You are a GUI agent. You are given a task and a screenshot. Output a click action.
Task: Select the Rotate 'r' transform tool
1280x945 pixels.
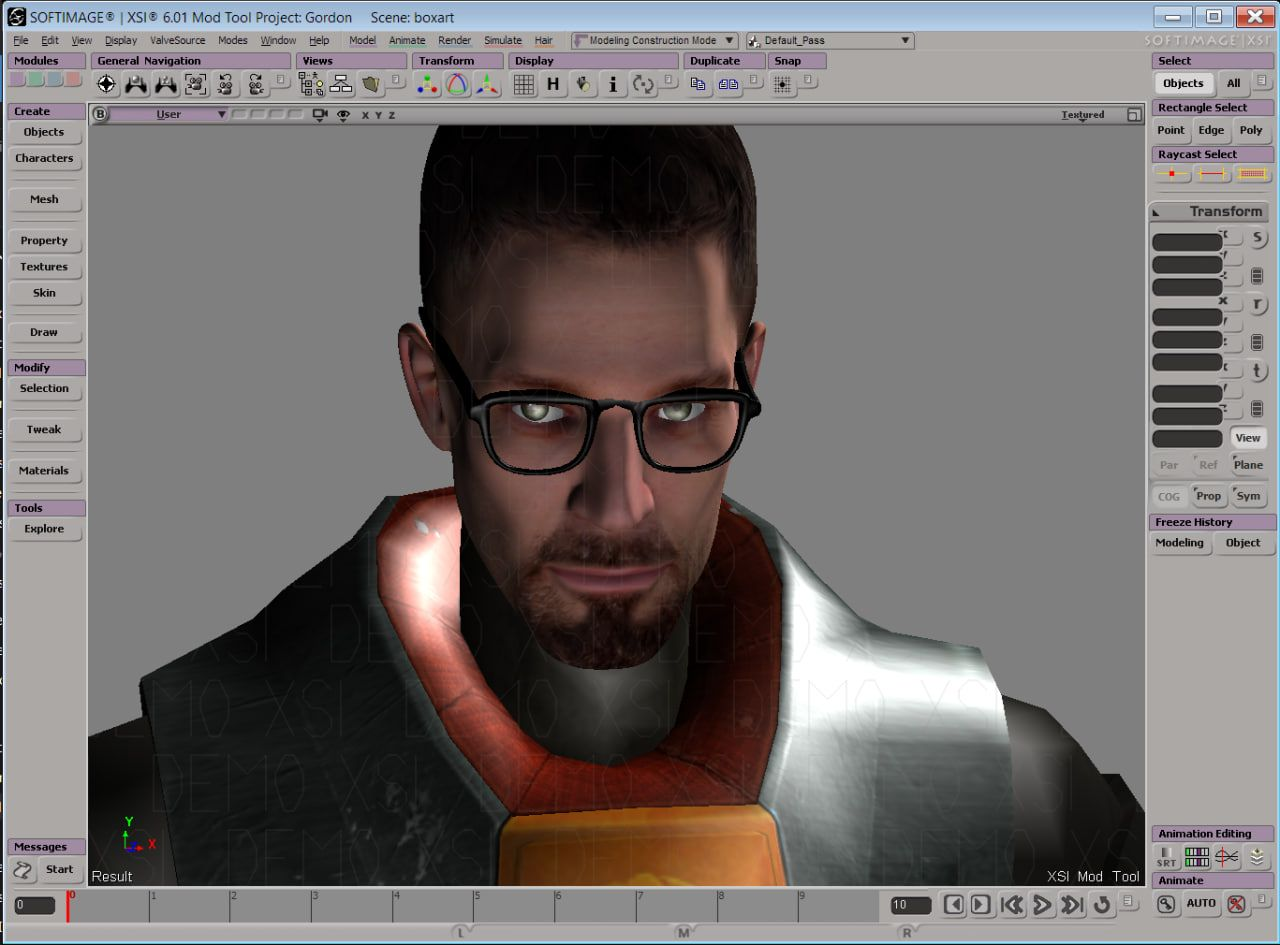(x=1257, y=305)
